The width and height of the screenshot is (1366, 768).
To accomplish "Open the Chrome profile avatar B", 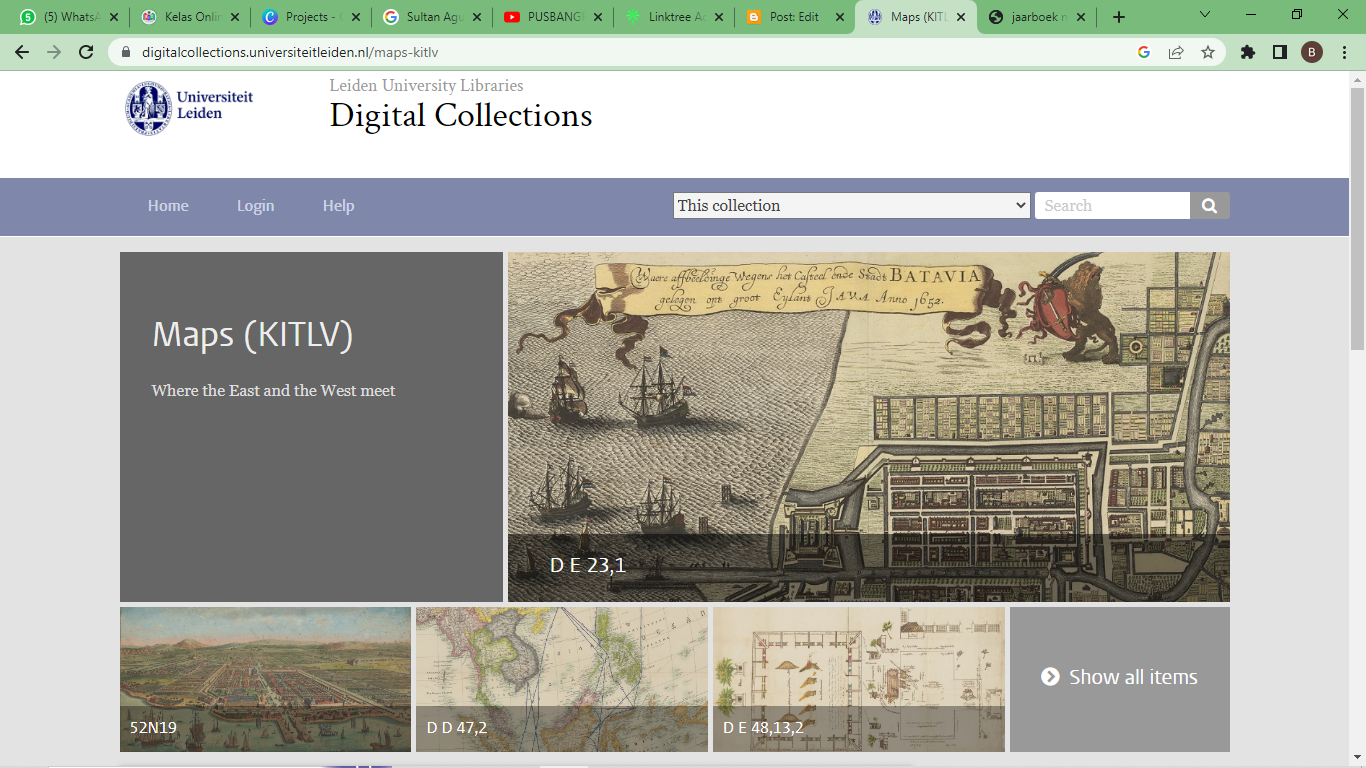I will (x=1312, y=52).
